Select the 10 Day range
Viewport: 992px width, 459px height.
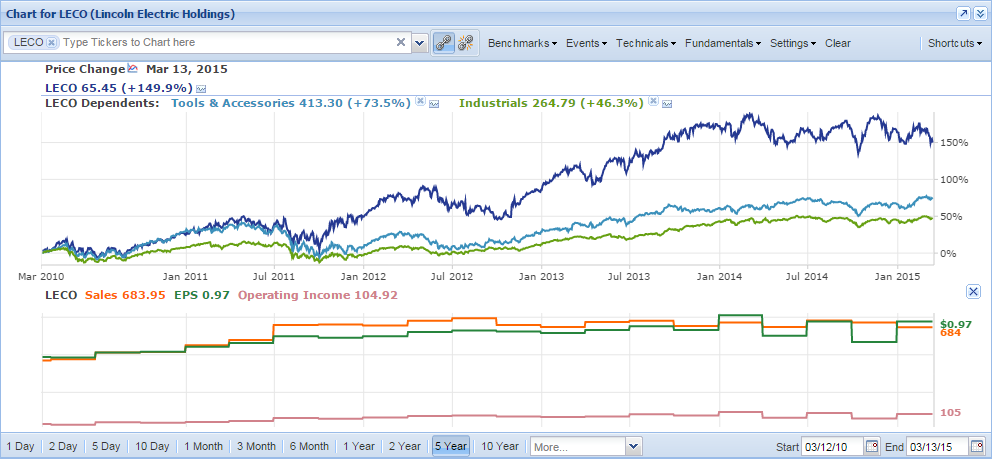(152, 446)
